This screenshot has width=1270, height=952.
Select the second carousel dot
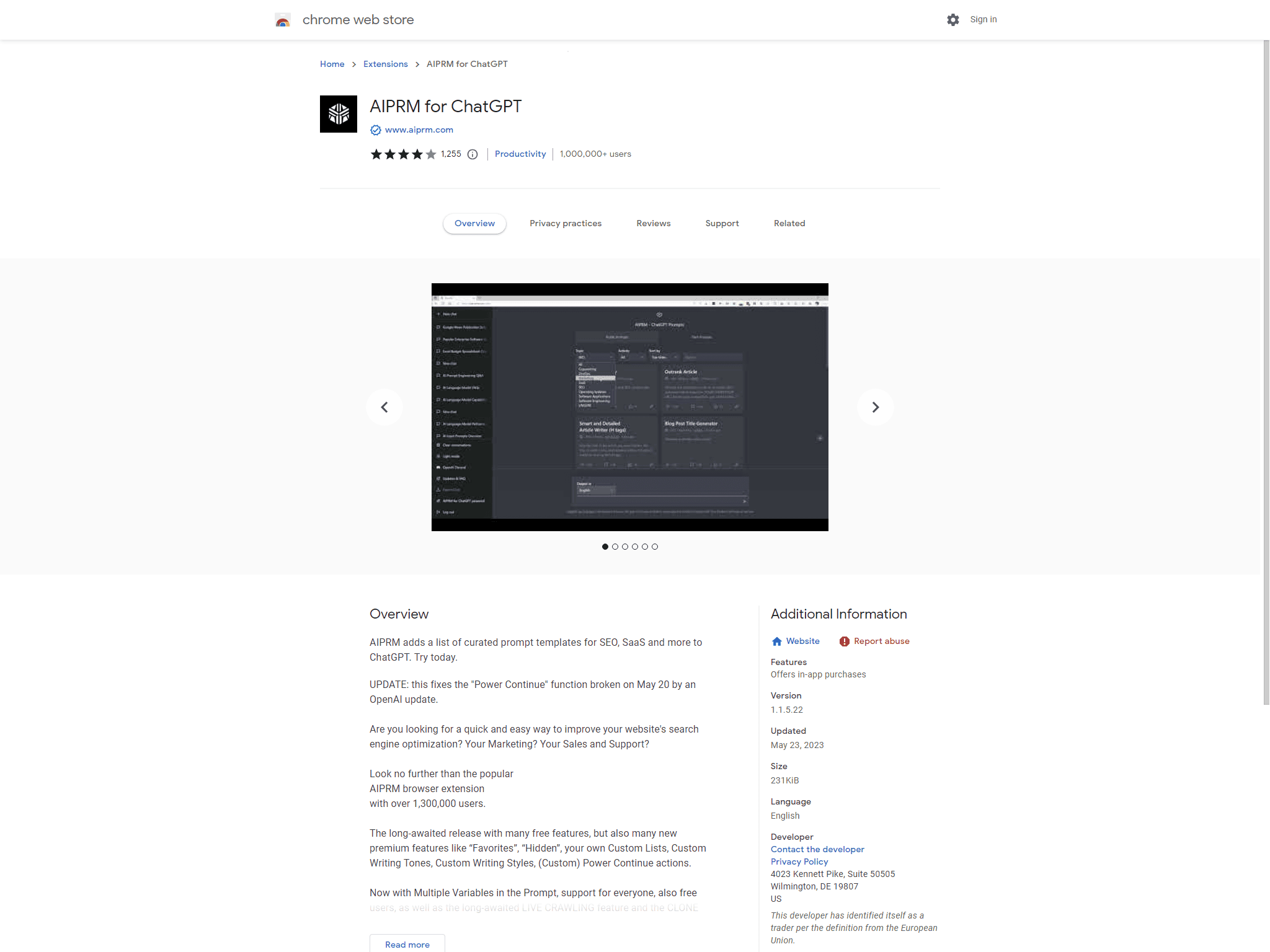click(615, 547)
